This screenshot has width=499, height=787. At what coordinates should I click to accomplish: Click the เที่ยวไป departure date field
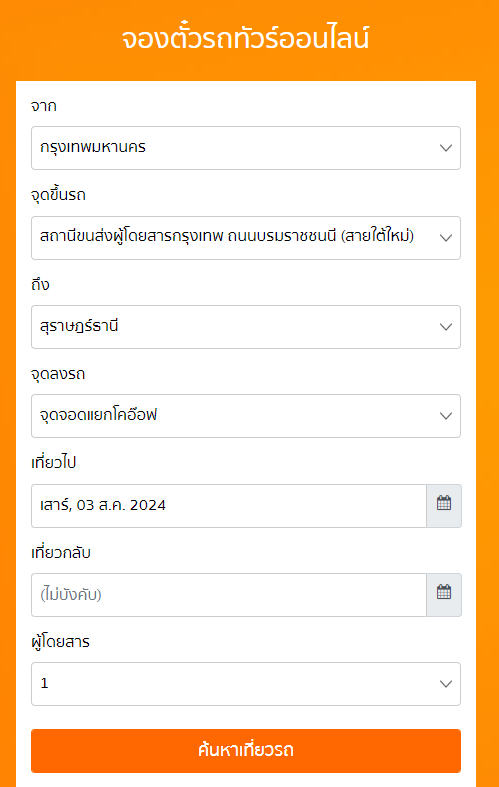(228, 505)
